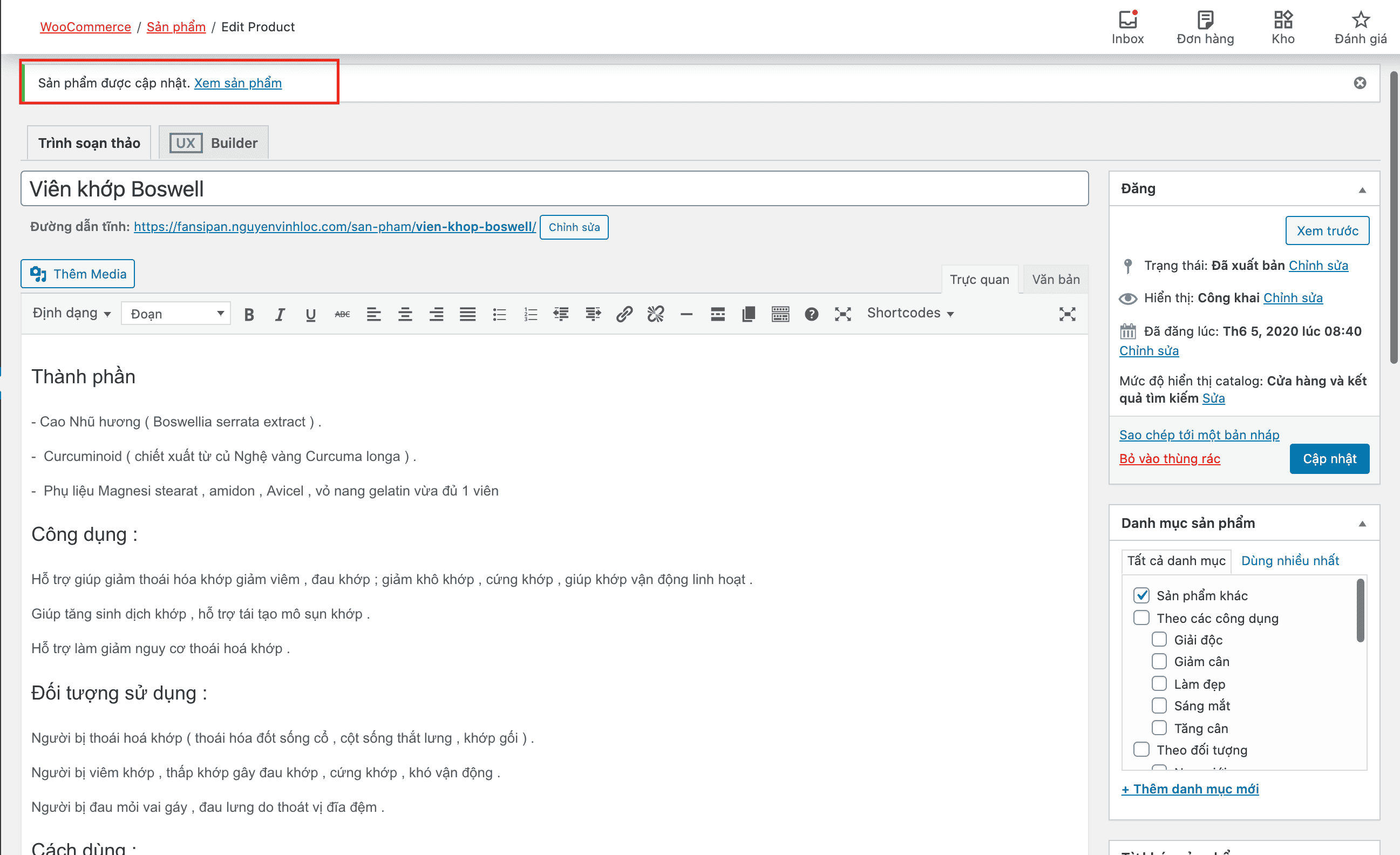Screen dimensions: 1400x855
Task: Uncheck the Sản phẩm khác category
Action: tap(1141, 595)
